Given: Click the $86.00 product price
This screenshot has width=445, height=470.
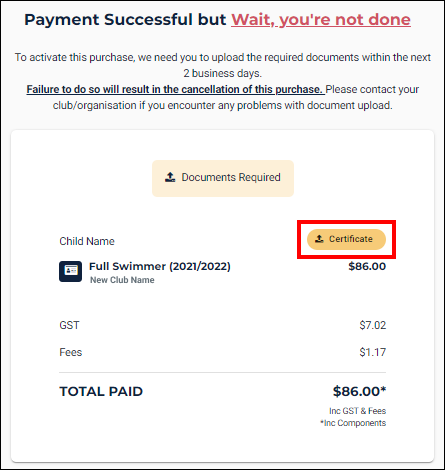Looking at the screenshot, I should click(x=367, y=266).
